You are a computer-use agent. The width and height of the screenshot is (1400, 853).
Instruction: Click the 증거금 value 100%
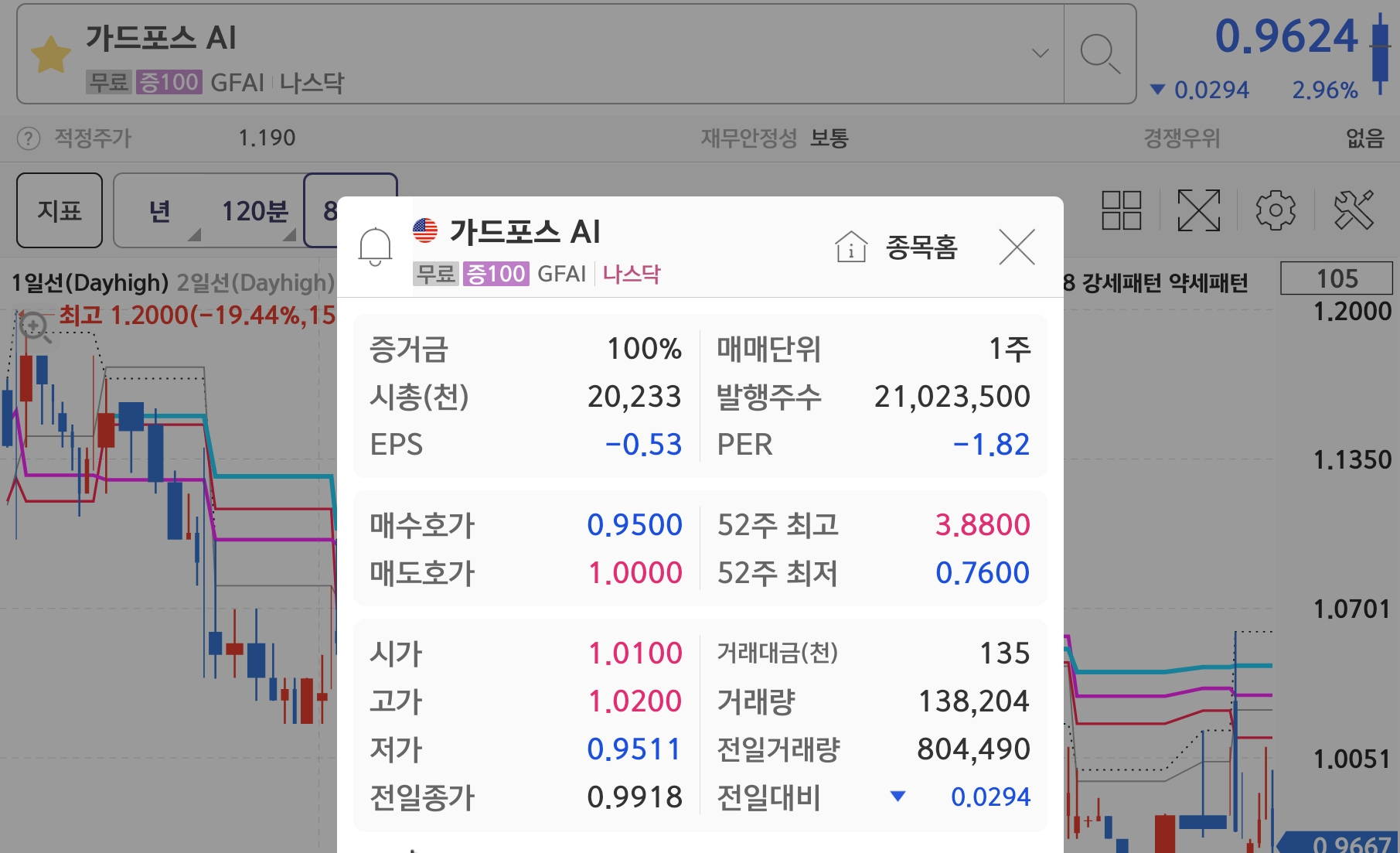coord(644,349)
